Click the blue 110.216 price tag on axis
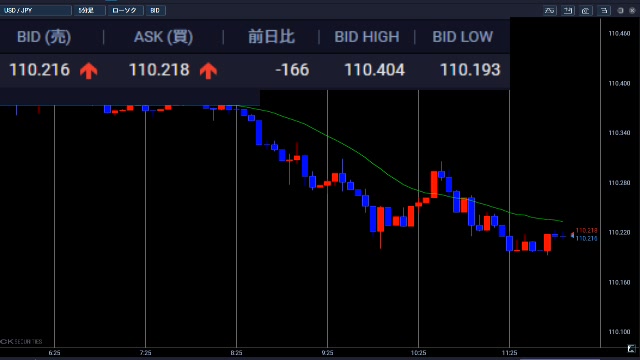The width and height of the screenshot is (640, 360). pos(586,238)
